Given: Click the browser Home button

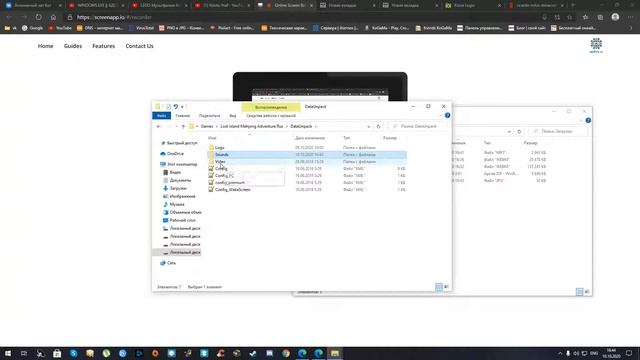Looking at the screenshot, I should (x=53, y=17).
